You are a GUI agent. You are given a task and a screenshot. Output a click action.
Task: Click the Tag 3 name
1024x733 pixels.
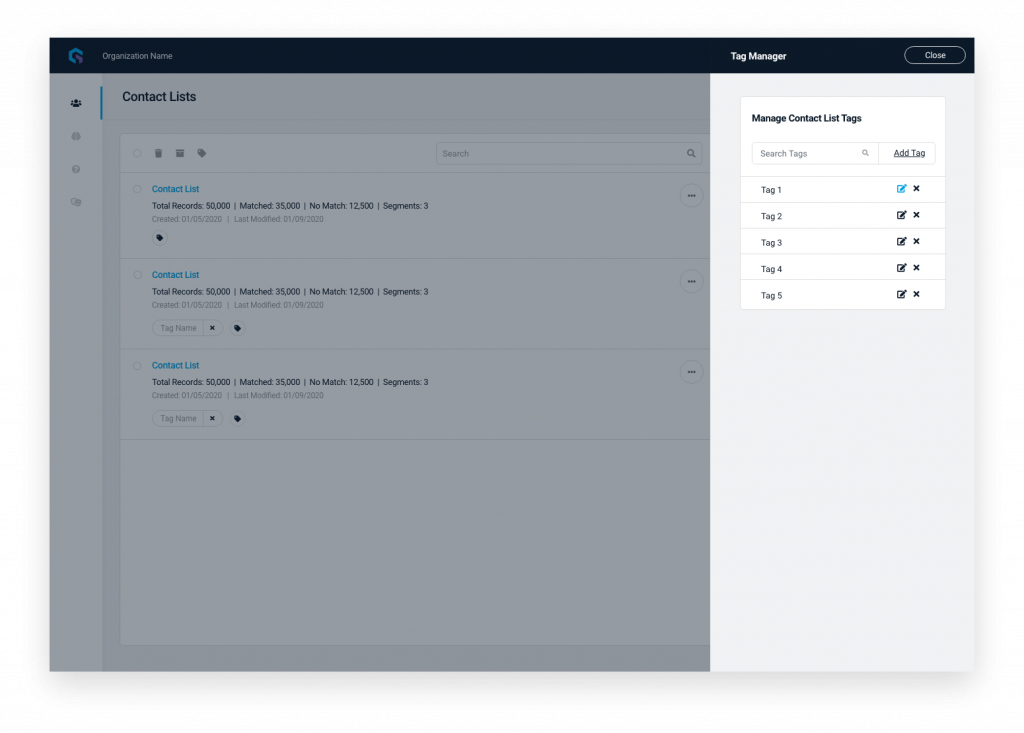(x=771, y=242)
